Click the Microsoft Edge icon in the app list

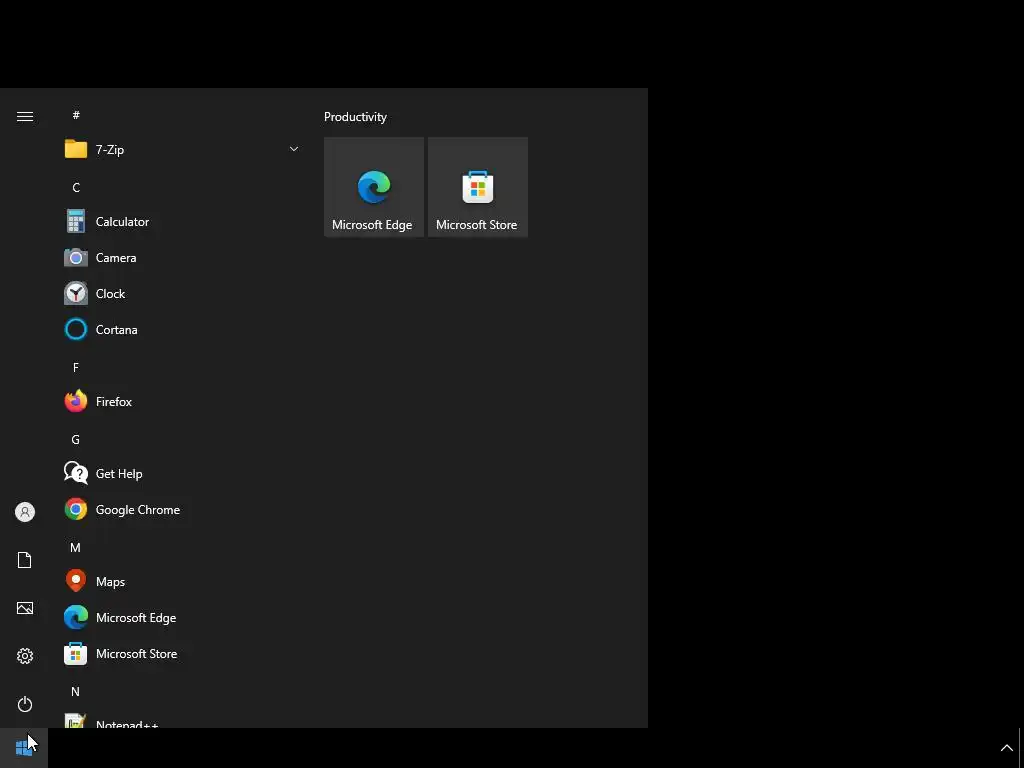coord(76,617)
